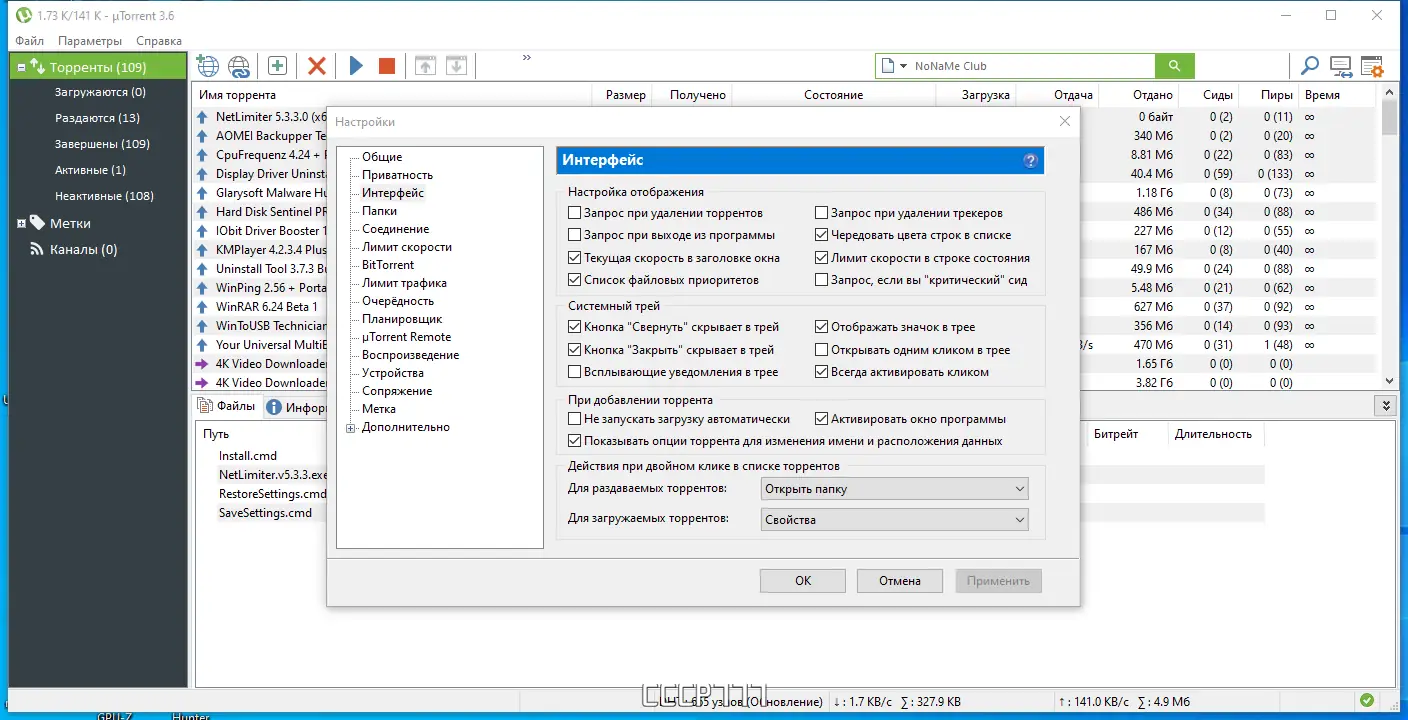Click the seeding arrow icon beside KMPlayer 4.2.3.4 Plus
This screenshot has width=1408, height=720.
tap(203, 250)
